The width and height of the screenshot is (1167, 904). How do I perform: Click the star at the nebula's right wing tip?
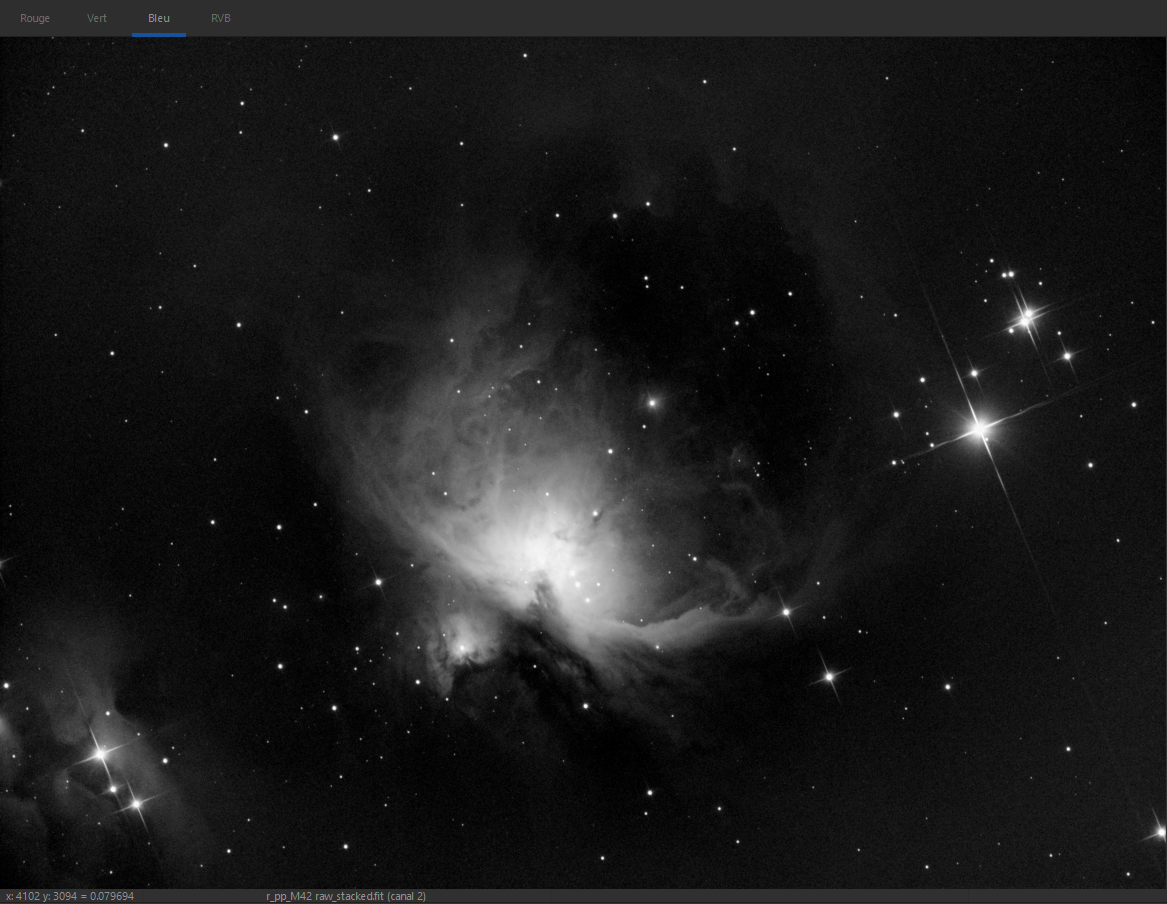pyautogui.click(x=786, y=611)
